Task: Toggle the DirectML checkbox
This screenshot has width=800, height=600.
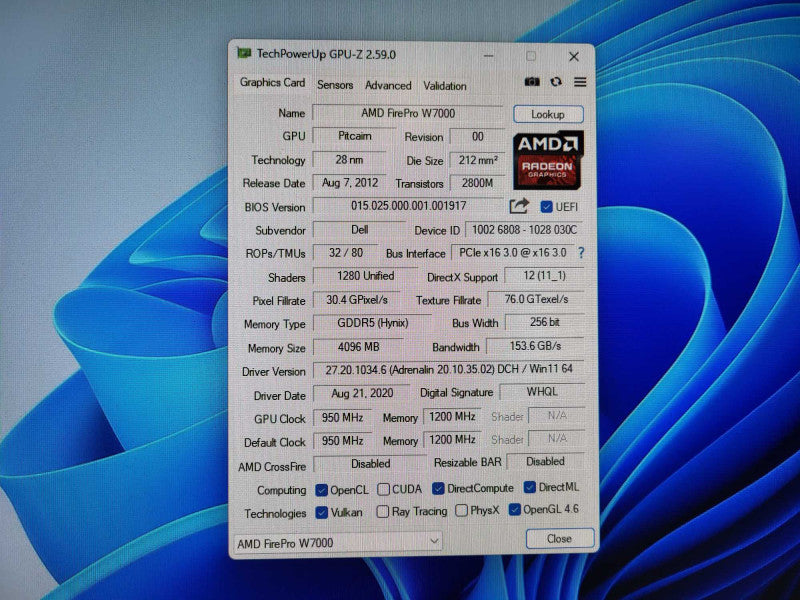Action: click(530, 487)
